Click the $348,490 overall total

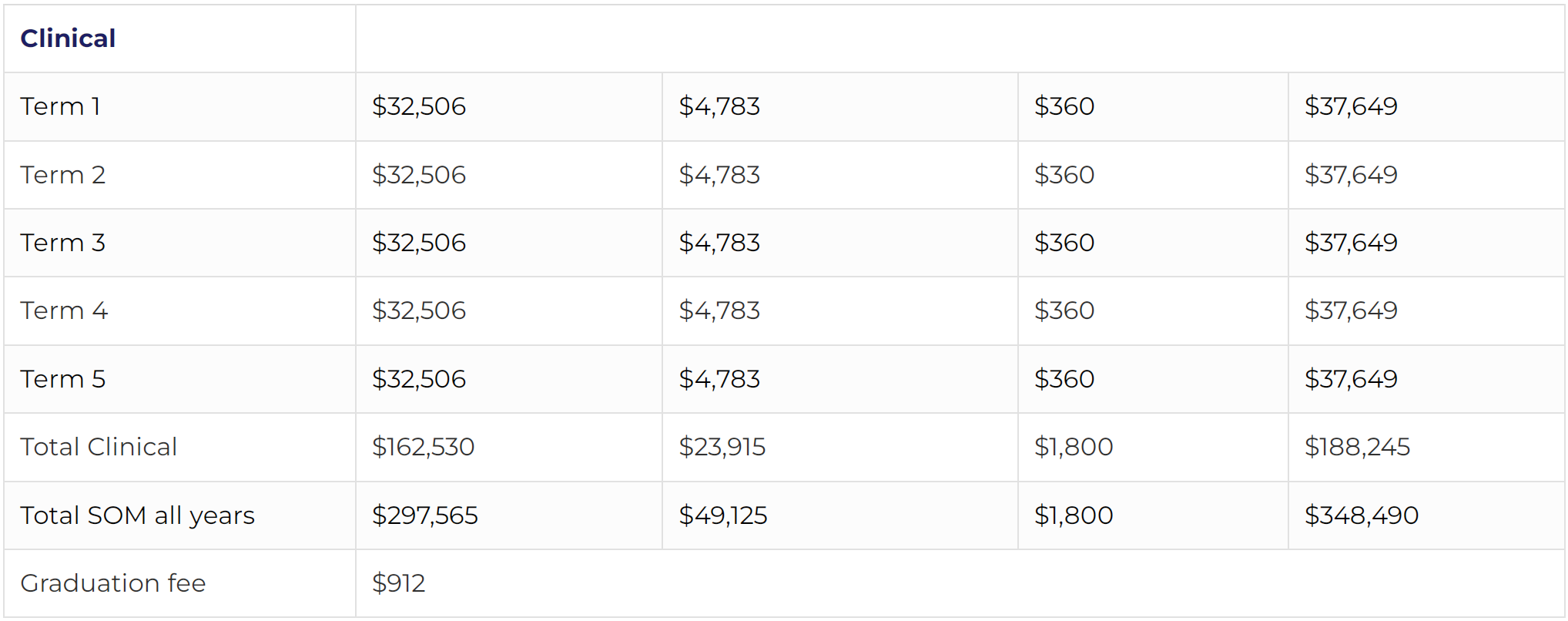(1362, 515)
